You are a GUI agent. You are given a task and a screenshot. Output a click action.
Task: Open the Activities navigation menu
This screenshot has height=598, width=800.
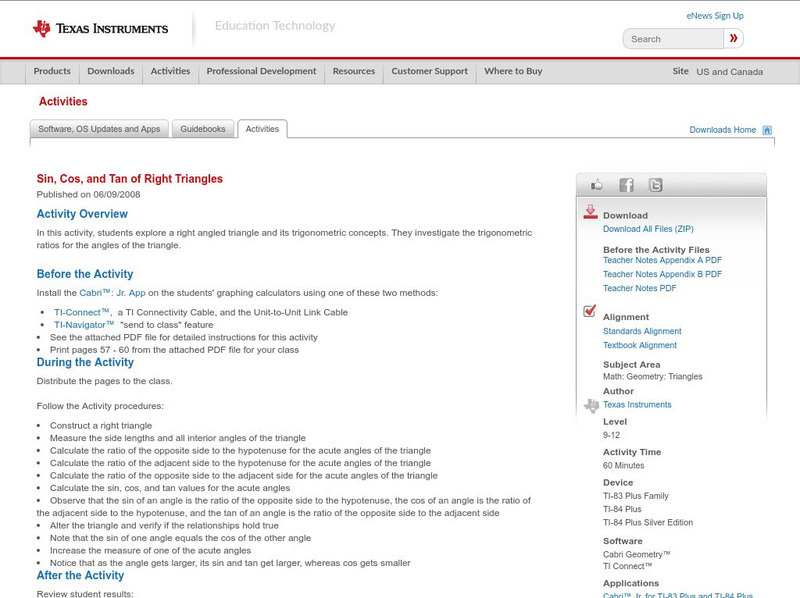pyautogui.click(x=170, y=71)
